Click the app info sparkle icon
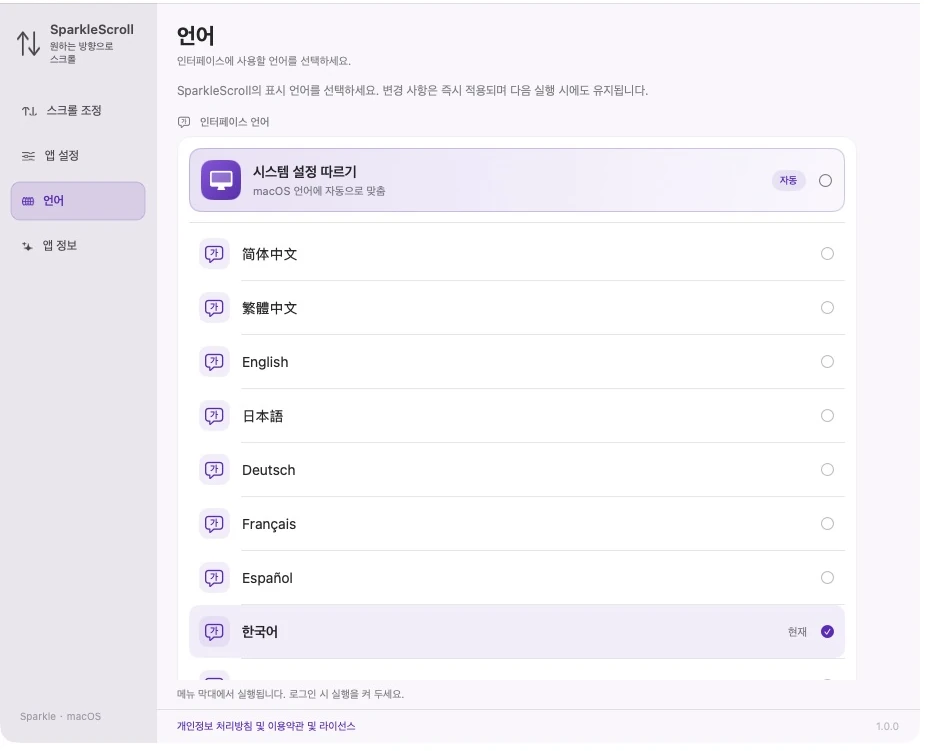Viewport: 928px width, 751px height. click(x=27, y=246)
